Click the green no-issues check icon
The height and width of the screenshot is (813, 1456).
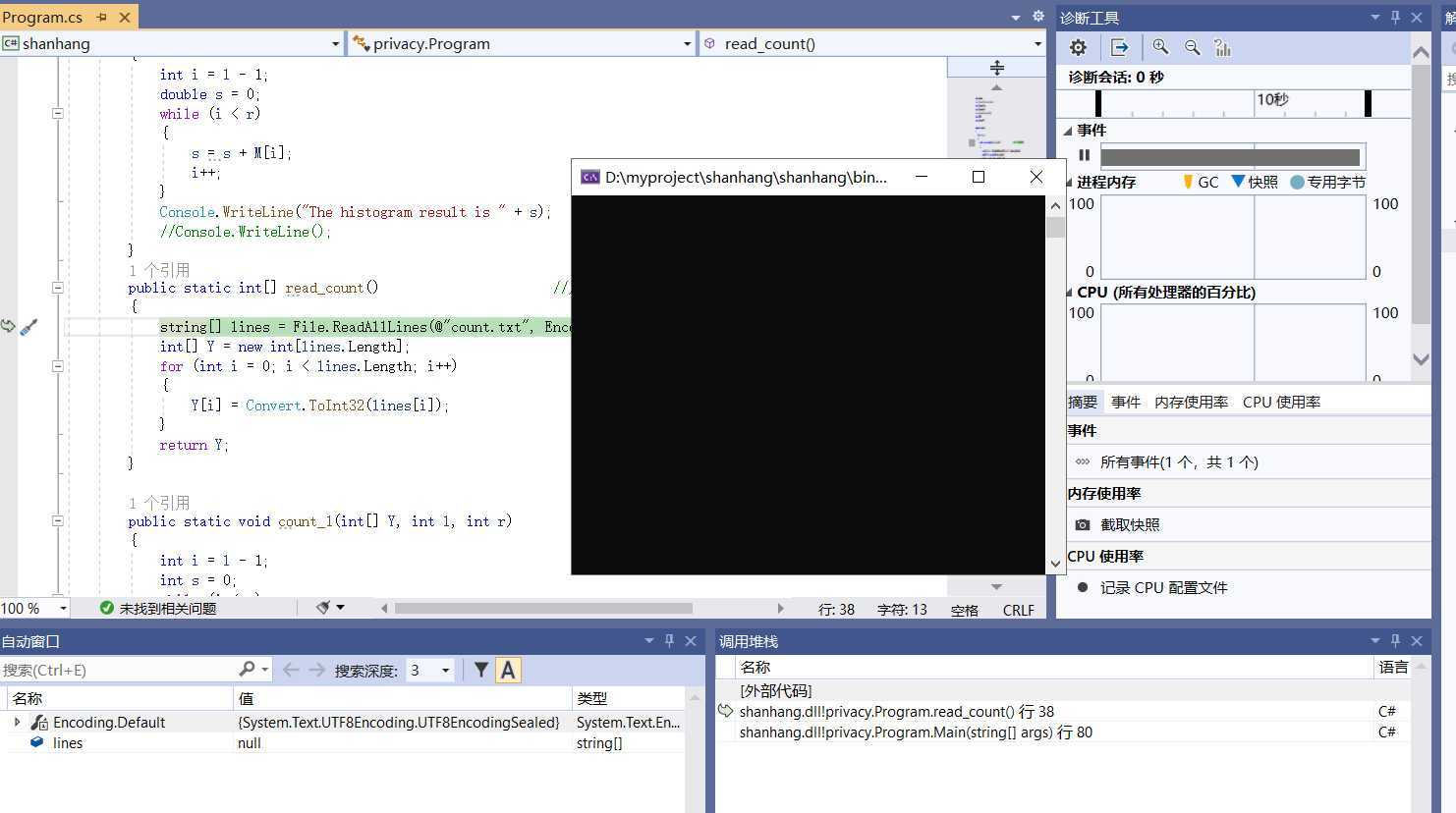point(107,608)
